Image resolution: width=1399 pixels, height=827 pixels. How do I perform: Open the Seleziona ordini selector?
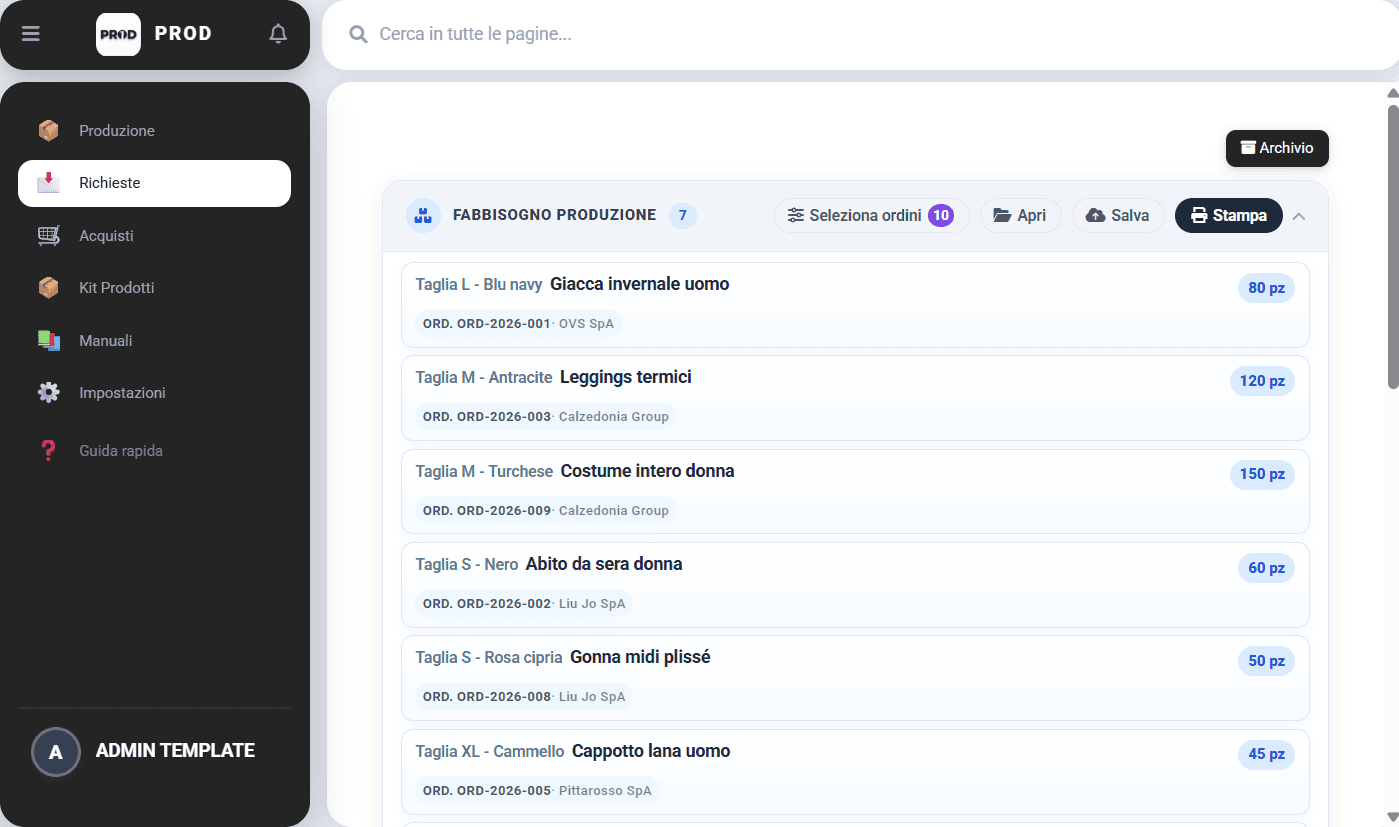(871, 215)
